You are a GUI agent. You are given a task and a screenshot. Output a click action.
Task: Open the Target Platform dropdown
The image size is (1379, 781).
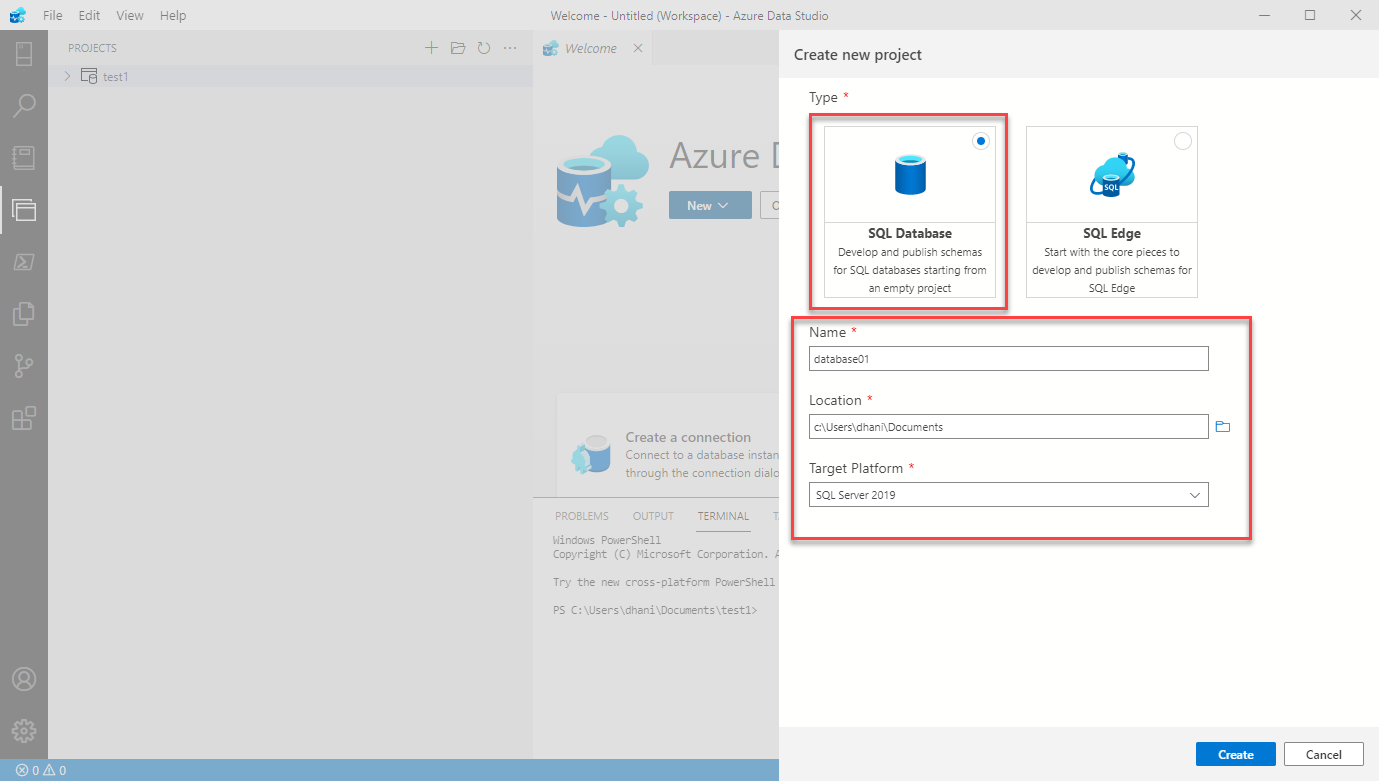coord(1008,495)
